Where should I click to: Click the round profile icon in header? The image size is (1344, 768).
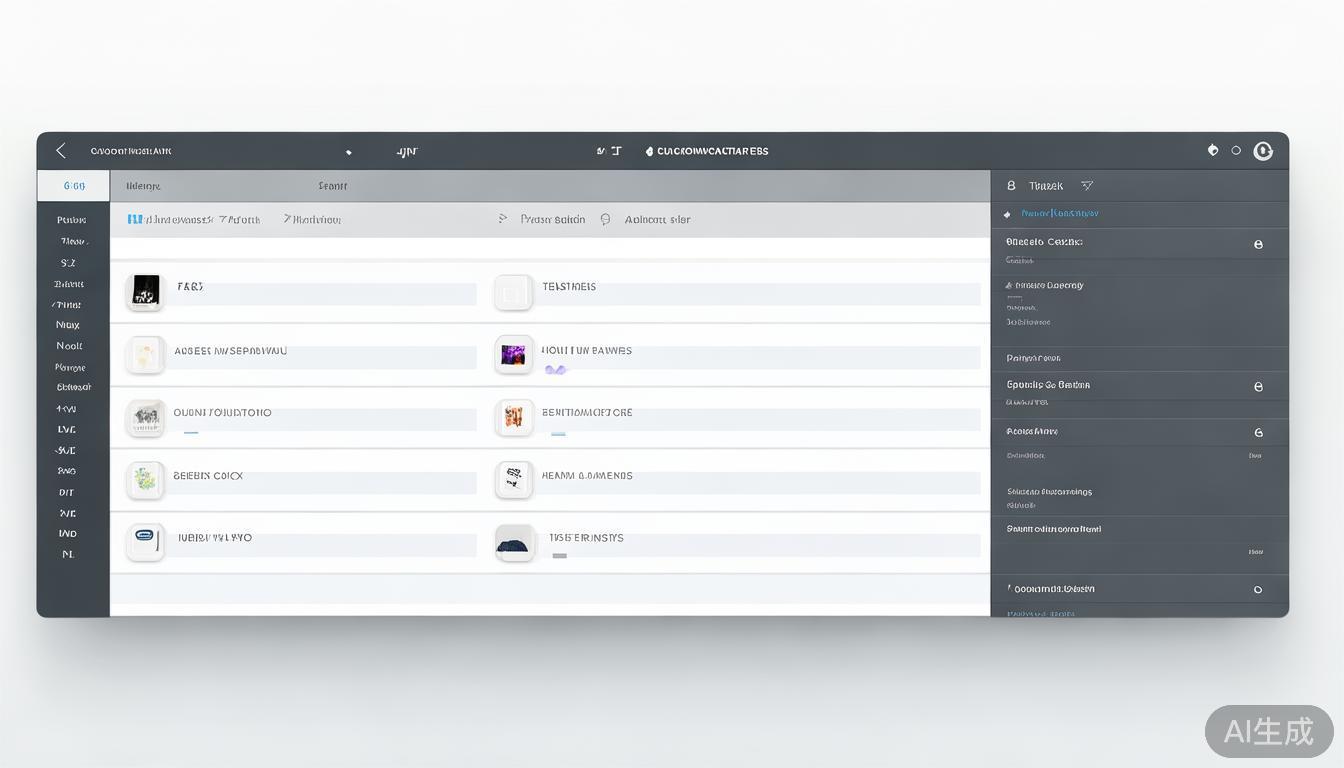[1263, 151]
